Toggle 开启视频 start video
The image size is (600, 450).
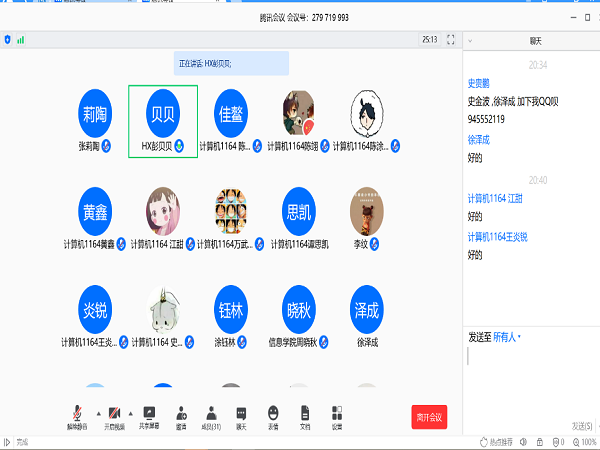(114, 418)
